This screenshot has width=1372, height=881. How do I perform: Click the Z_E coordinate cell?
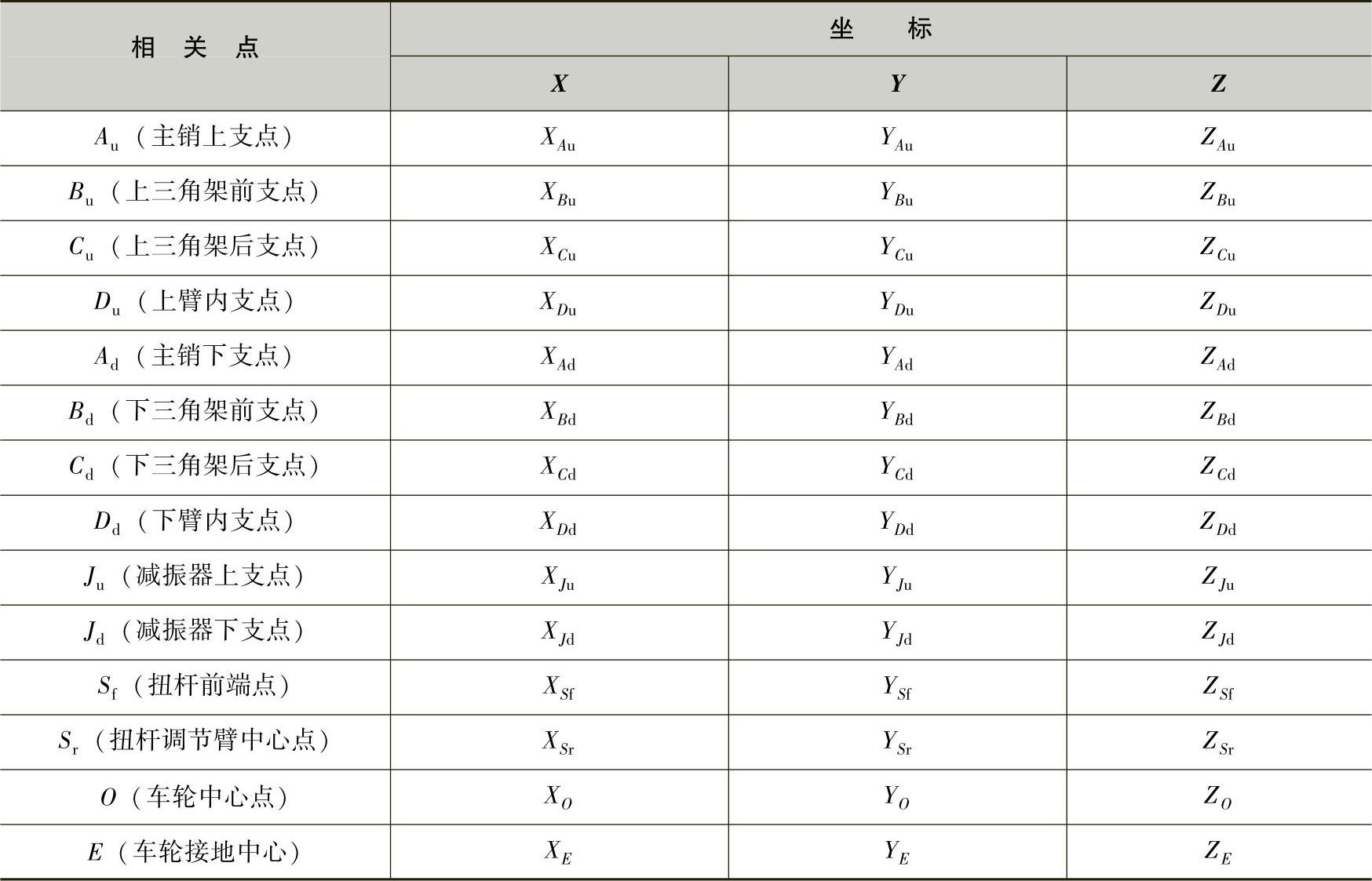pos(1219,852)
